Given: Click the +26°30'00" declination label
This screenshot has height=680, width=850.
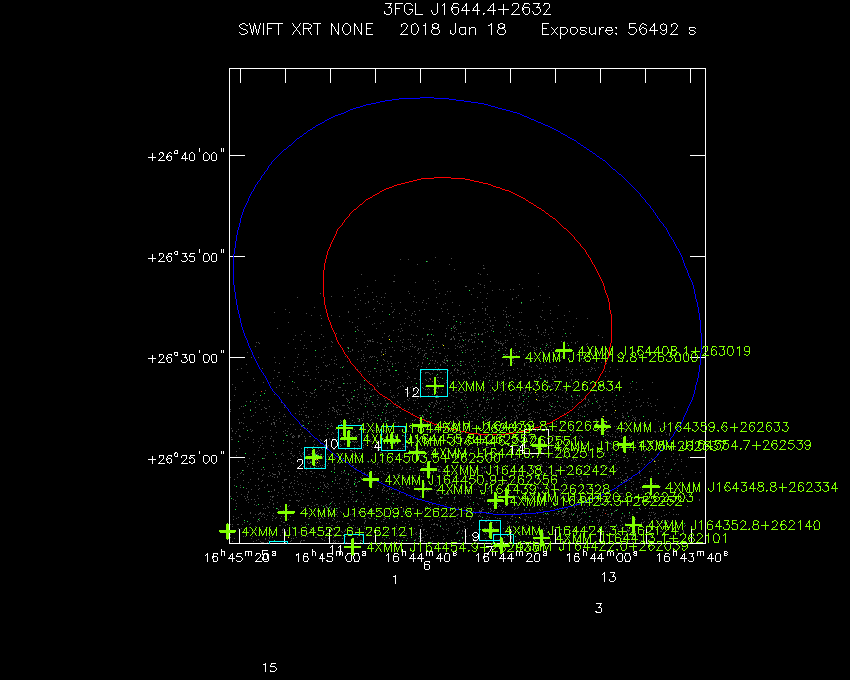Looking at the screenshot, I should [x=186, y=358].
